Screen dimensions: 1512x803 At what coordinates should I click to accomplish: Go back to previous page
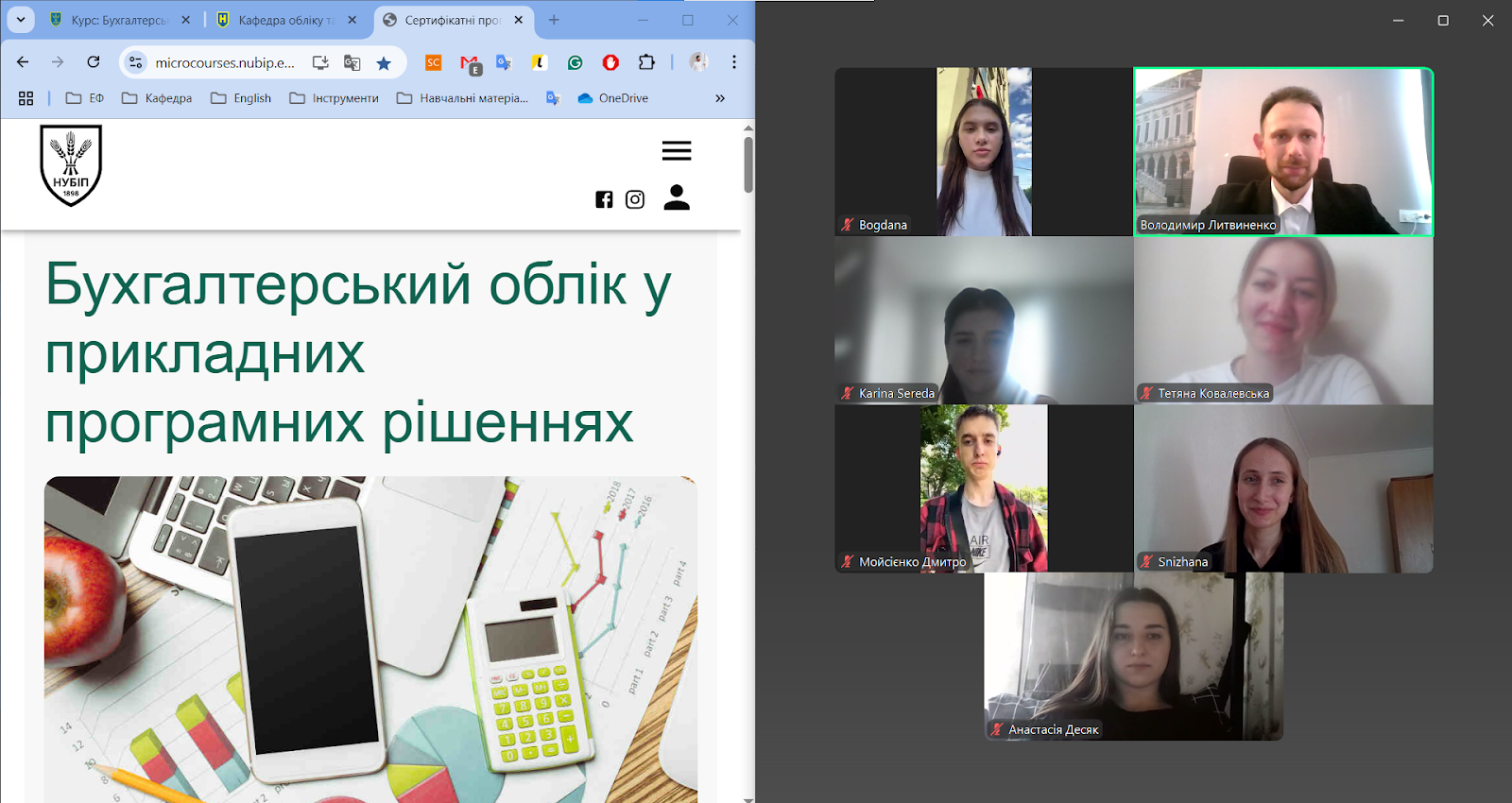click(x=23, y=62)
